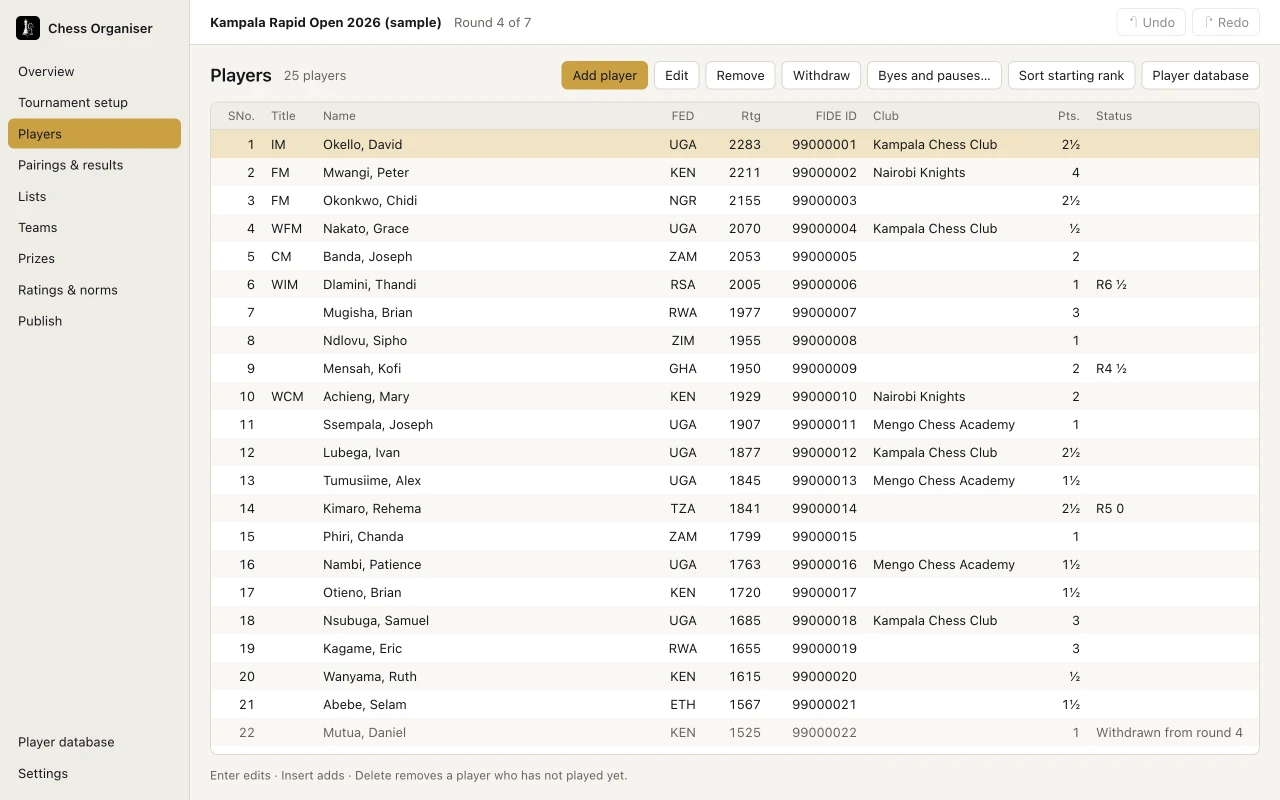Click the Add player button
1280x800 pixels.
pyautogui.click(x=604, y=75)
